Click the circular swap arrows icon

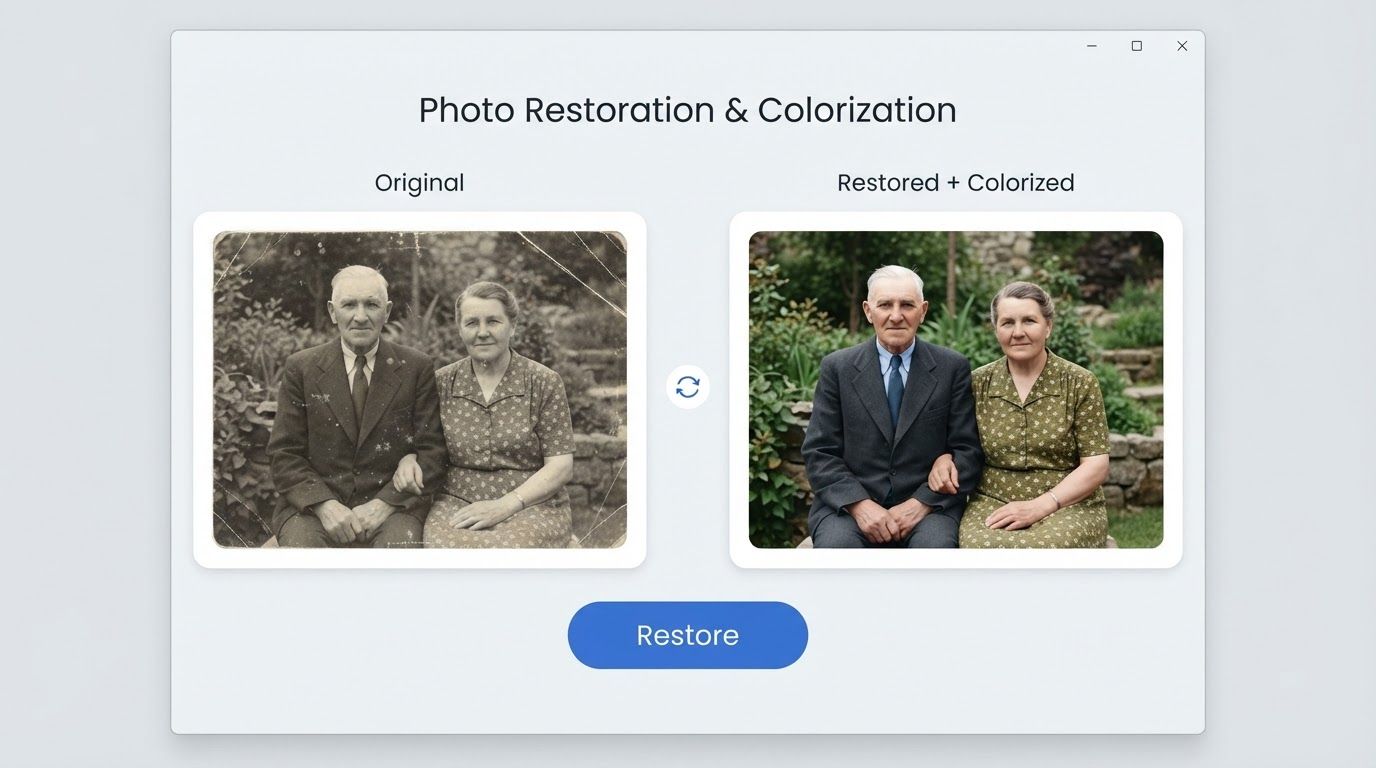click(688, 387)
